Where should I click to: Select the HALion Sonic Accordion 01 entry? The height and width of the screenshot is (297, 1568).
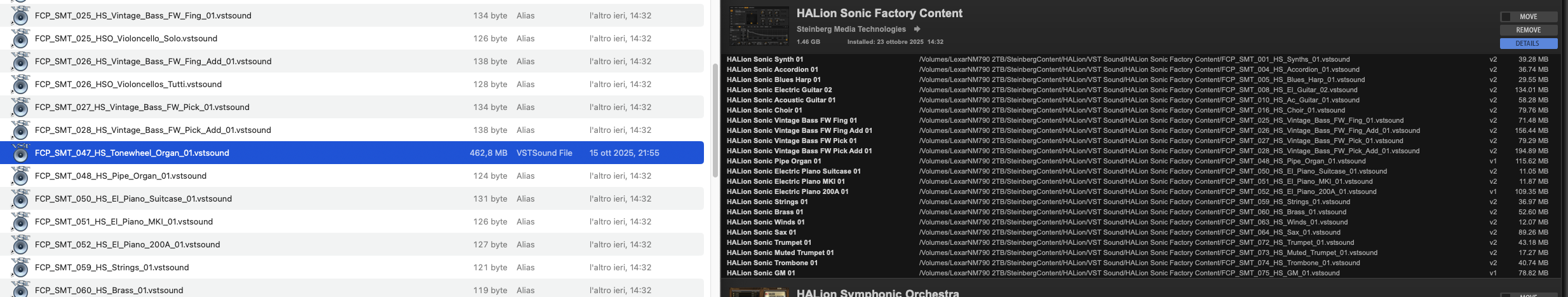point(773,69)
